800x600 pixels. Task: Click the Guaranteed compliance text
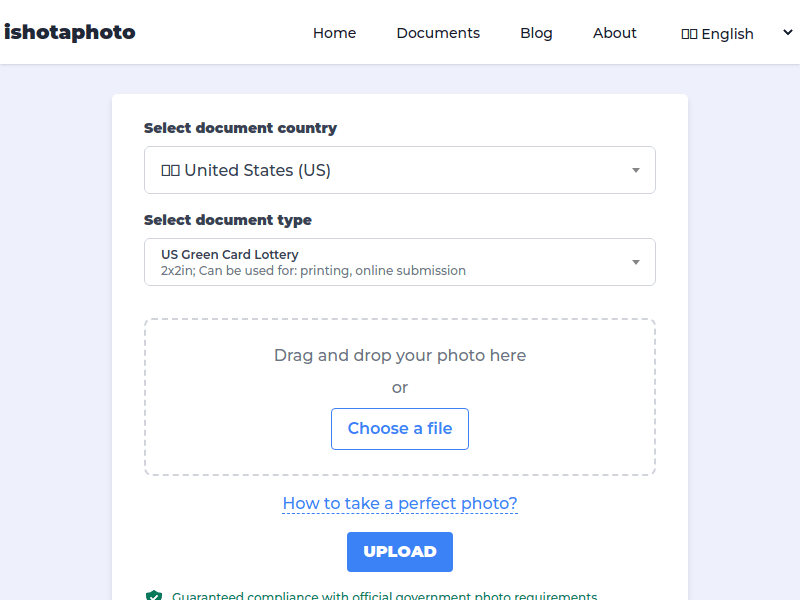tap(384, 596)
